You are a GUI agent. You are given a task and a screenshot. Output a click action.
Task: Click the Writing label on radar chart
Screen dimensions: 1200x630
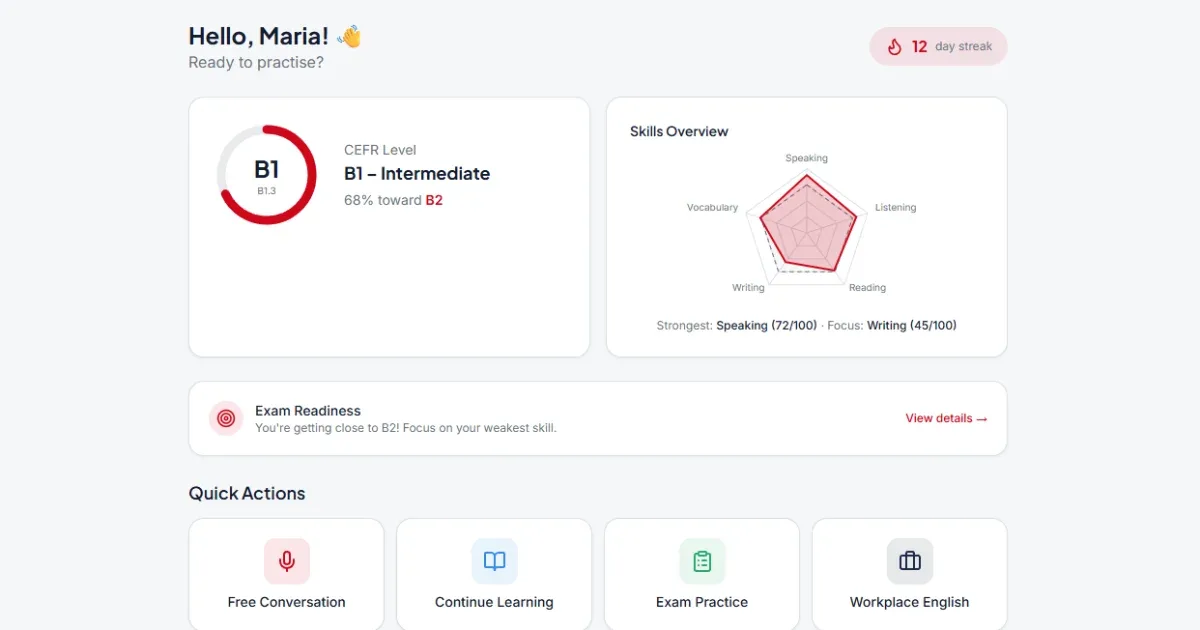748,287
